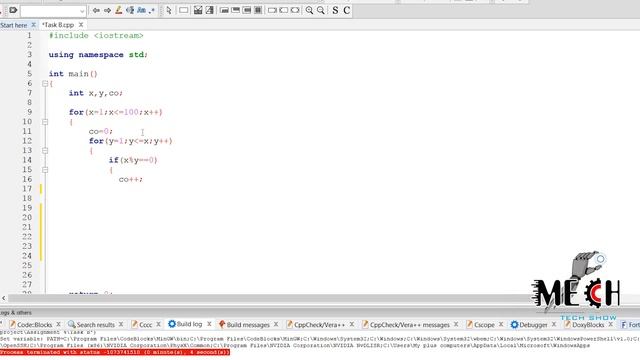
Task: Open the Build messages tab
Action: click(244, 324)
